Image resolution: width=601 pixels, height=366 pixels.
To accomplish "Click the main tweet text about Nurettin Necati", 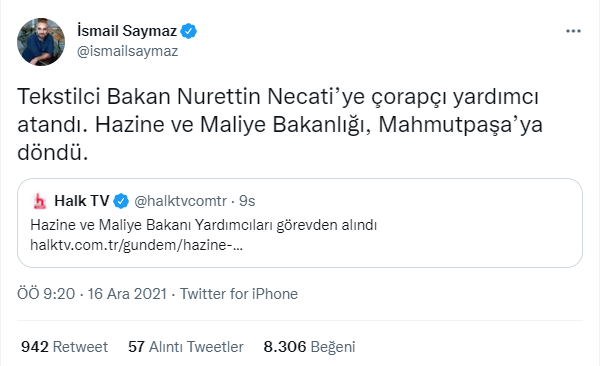I will (x=280, y=124).
